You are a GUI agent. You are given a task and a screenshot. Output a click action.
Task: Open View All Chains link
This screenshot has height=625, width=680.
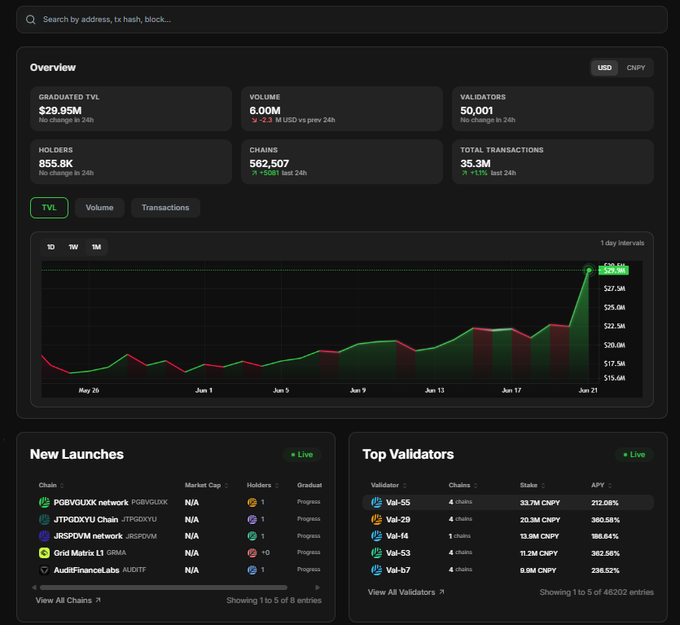pos(68,600)
